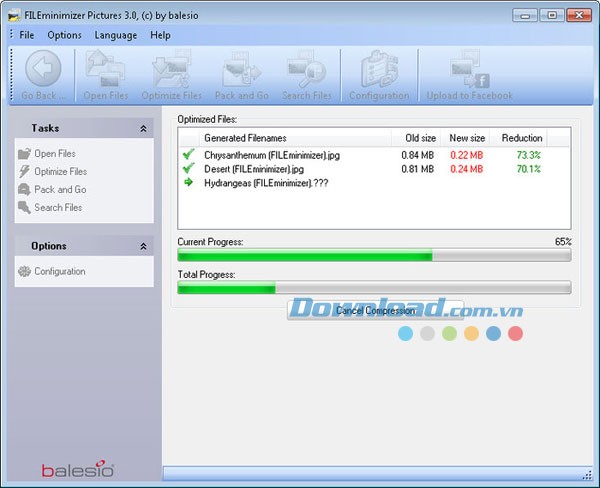
Task: Sort by the Reduction column header
Action: [x=518, y=138]
